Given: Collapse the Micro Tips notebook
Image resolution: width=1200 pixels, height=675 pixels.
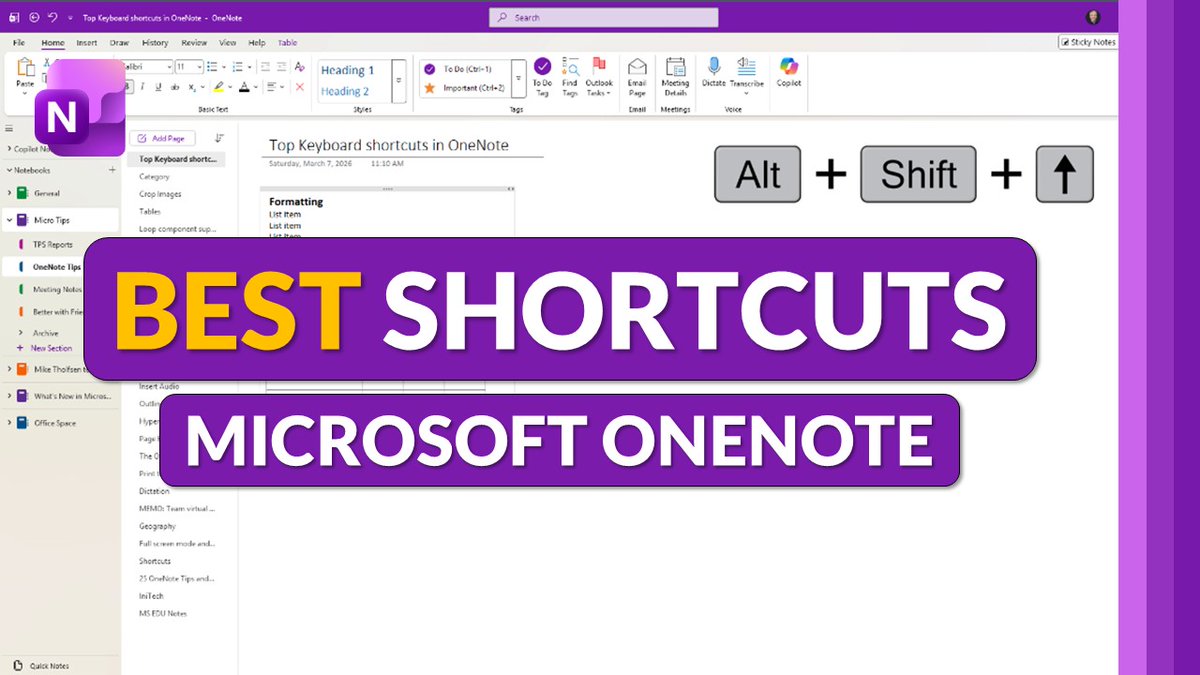Looking at the screenshot, I should 9,220.
